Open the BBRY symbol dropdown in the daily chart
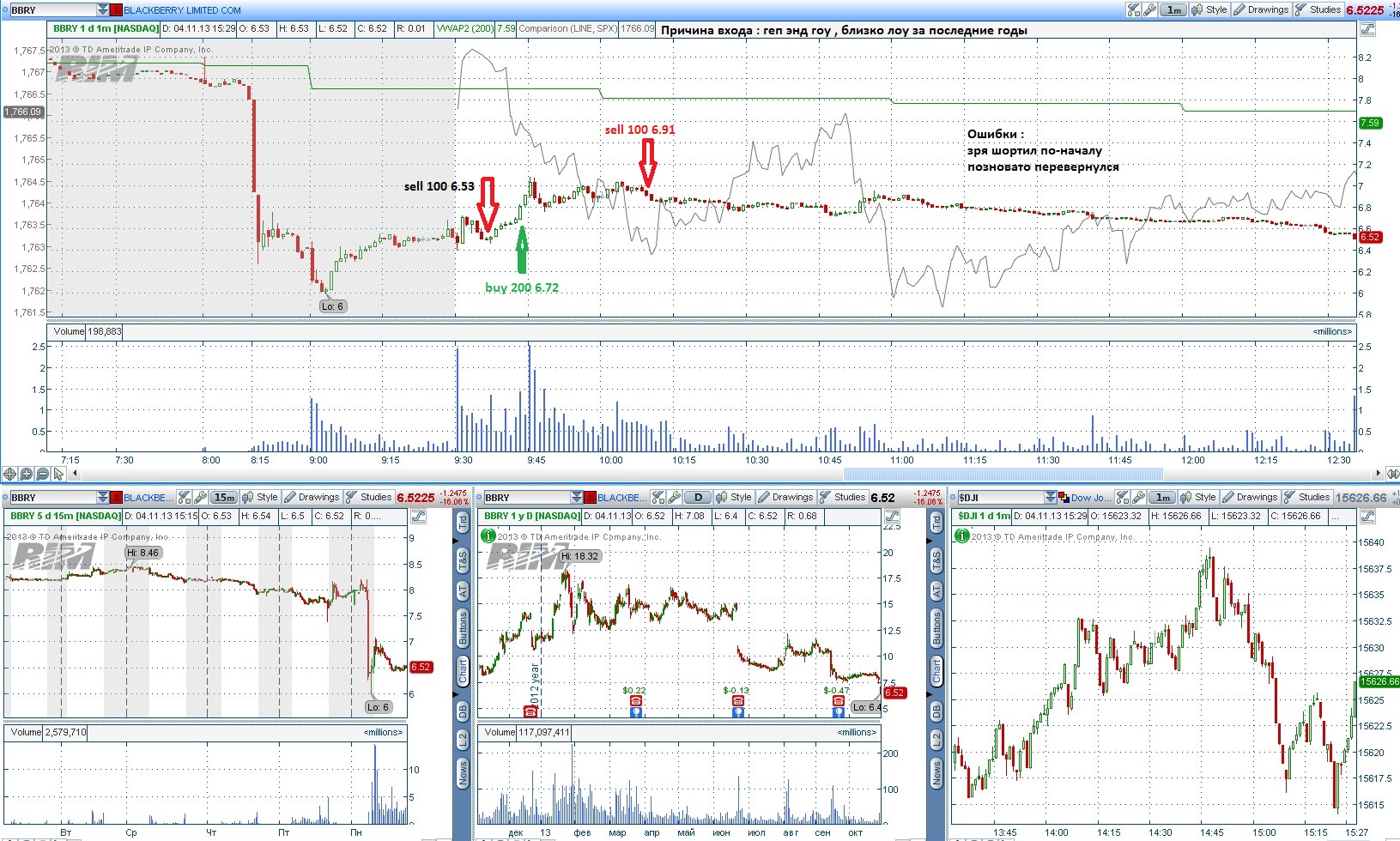 [x=577, y=498]
